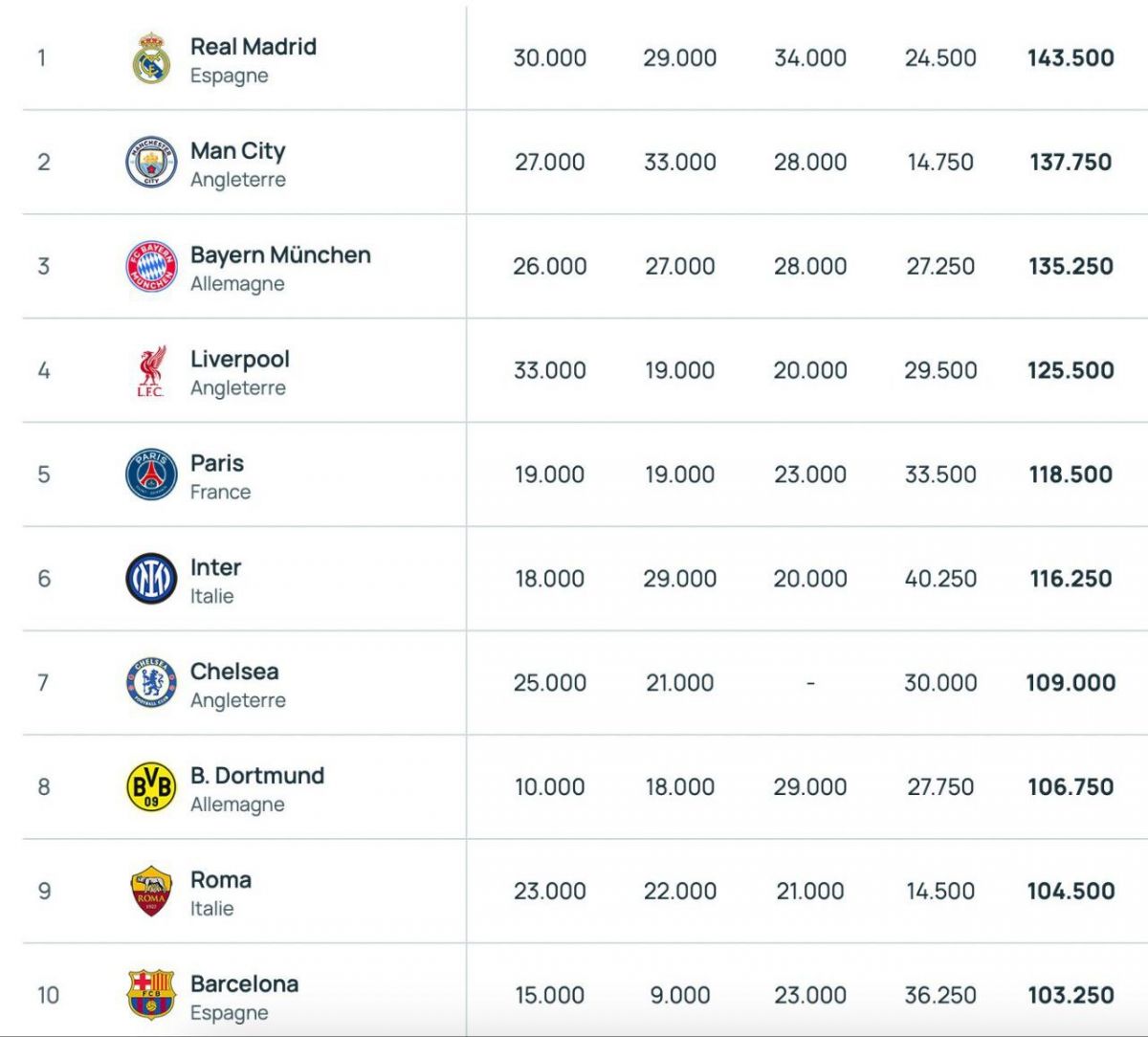Select Chelsea's total 109.000
The height and width of the screenshot is (1037, 1148).
(1071, 683)
